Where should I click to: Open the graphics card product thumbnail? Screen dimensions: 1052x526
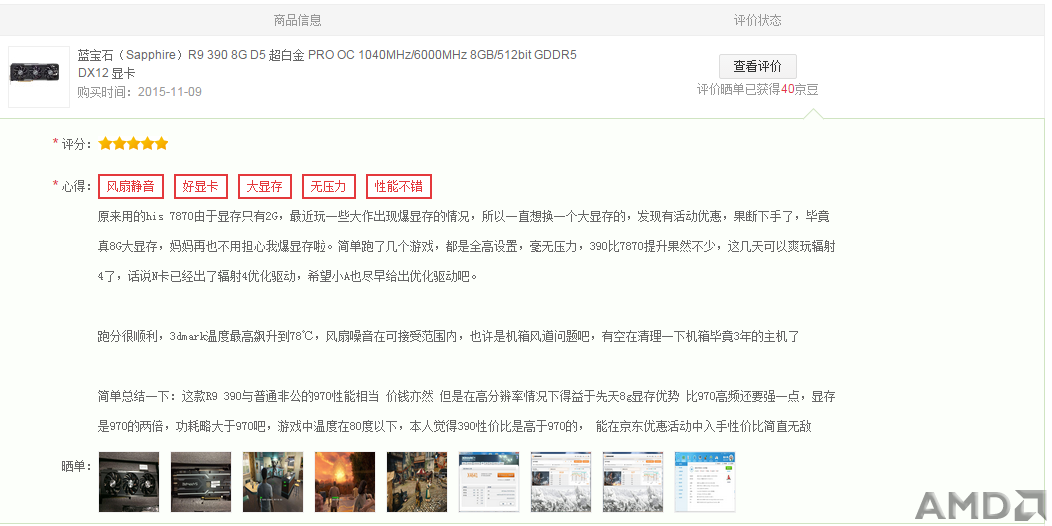(39, 76)
